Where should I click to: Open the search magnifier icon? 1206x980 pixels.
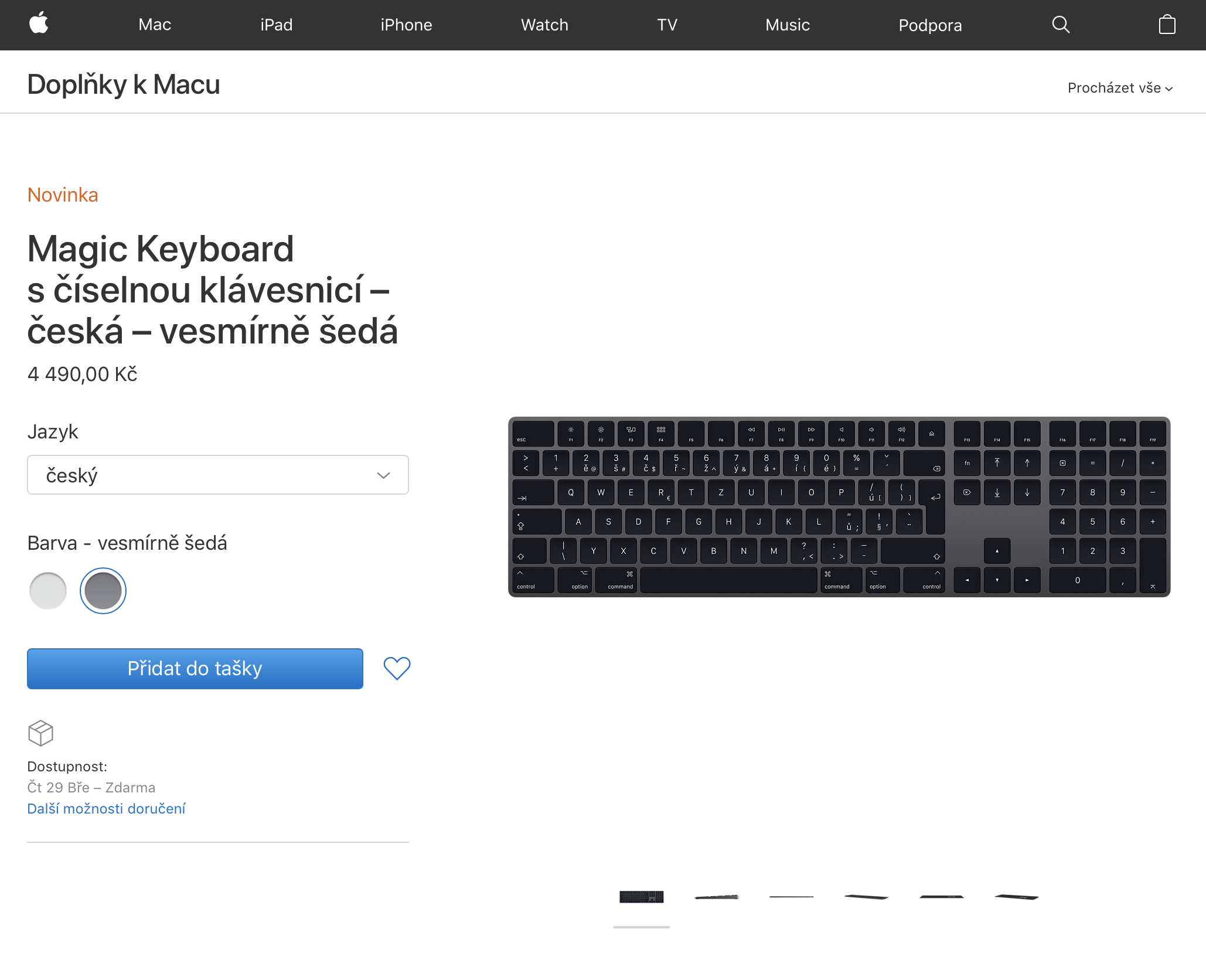click(1061, 25)
